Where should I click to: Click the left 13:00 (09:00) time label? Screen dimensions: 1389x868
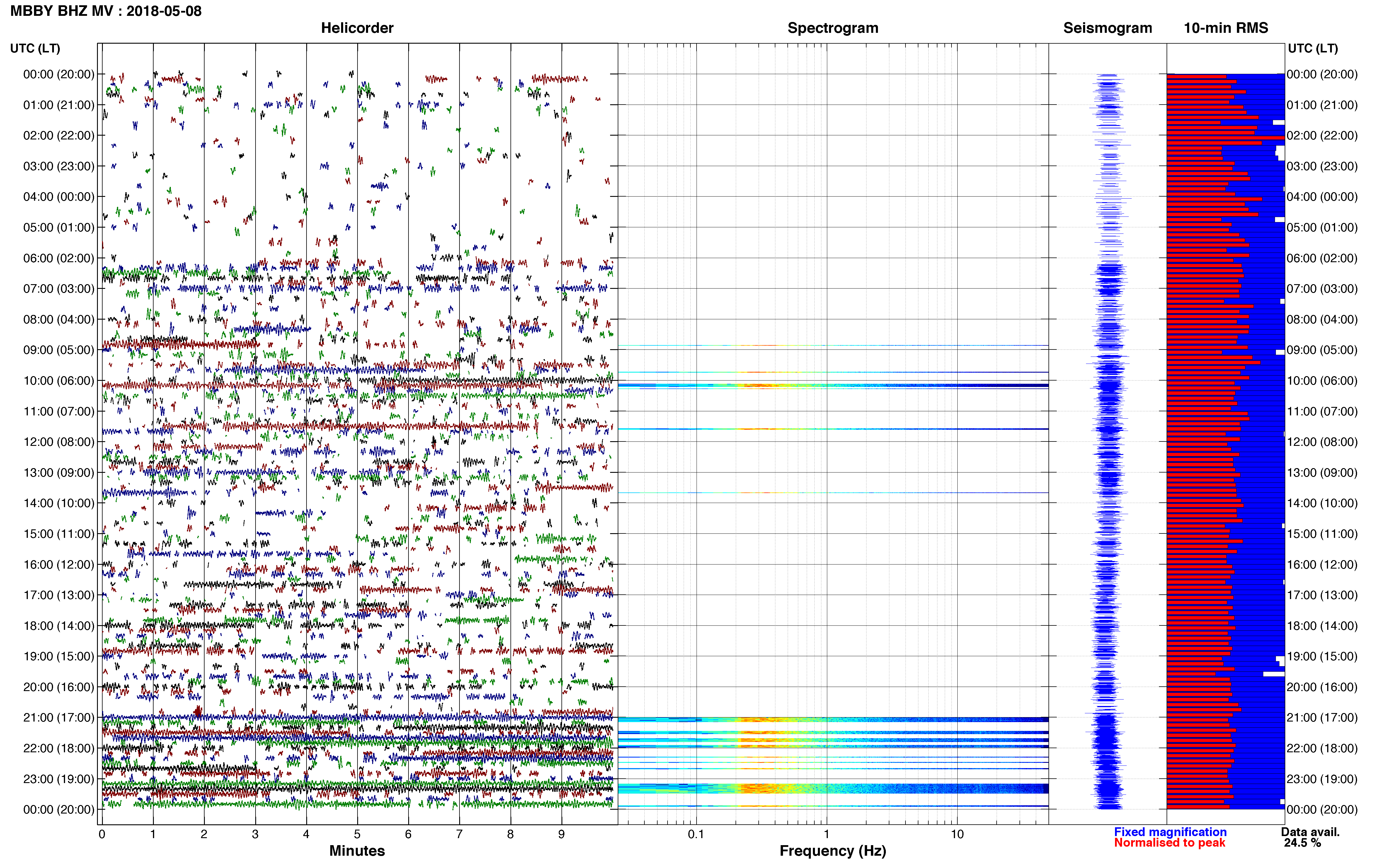(59, 473)
